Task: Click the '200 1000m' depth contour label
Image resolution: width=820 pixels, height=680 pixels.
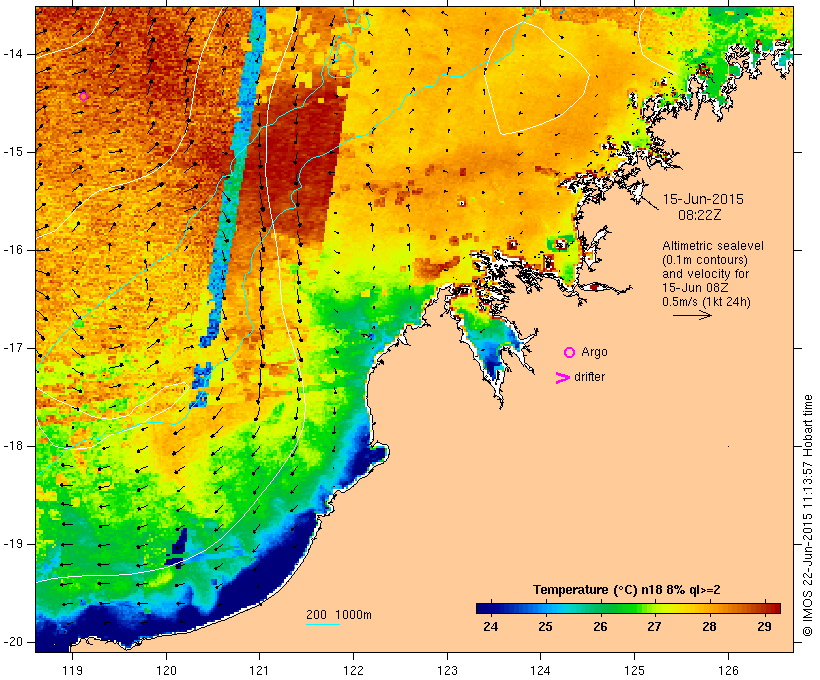Action: coord(339,615)
